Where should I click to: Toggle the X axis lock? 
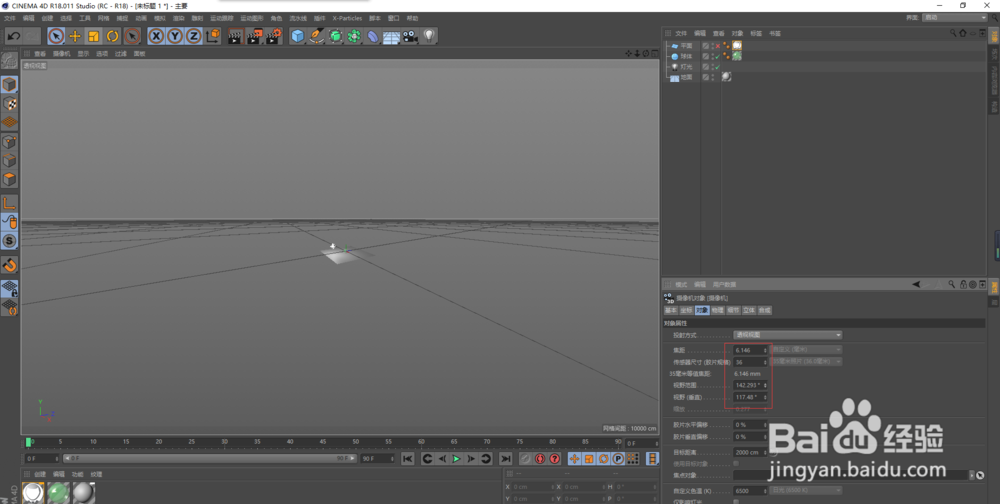coord(156,36)
